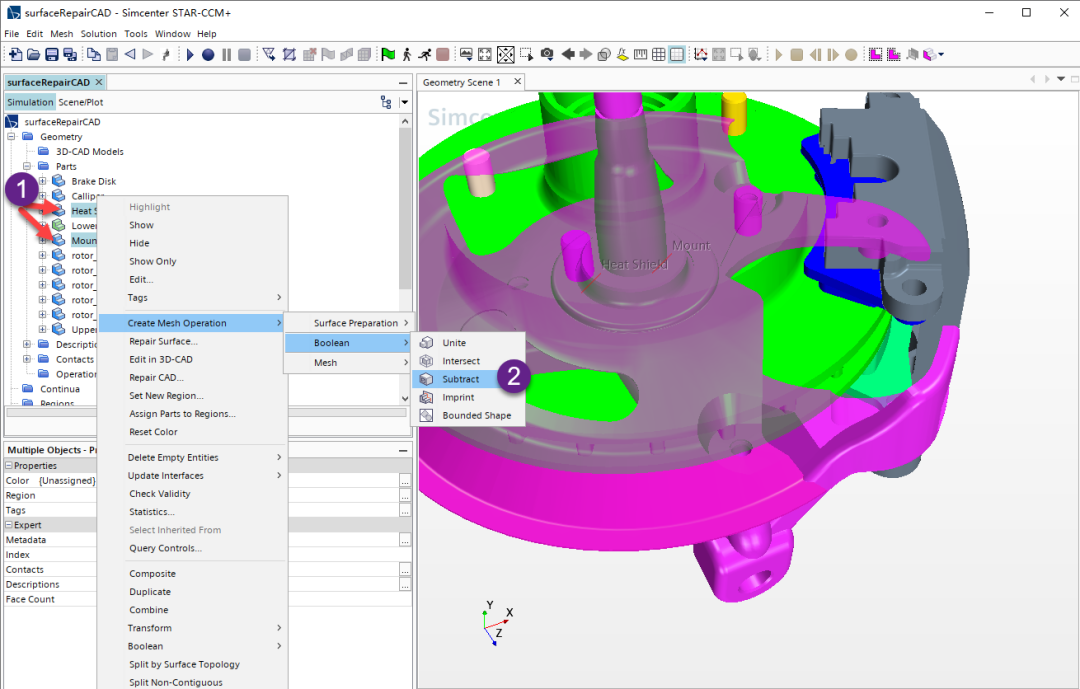Select the Geometry Scene 1 tab
Viewport: 1080px width, 689px height.
pyautogui.click(x=461, y=82)
